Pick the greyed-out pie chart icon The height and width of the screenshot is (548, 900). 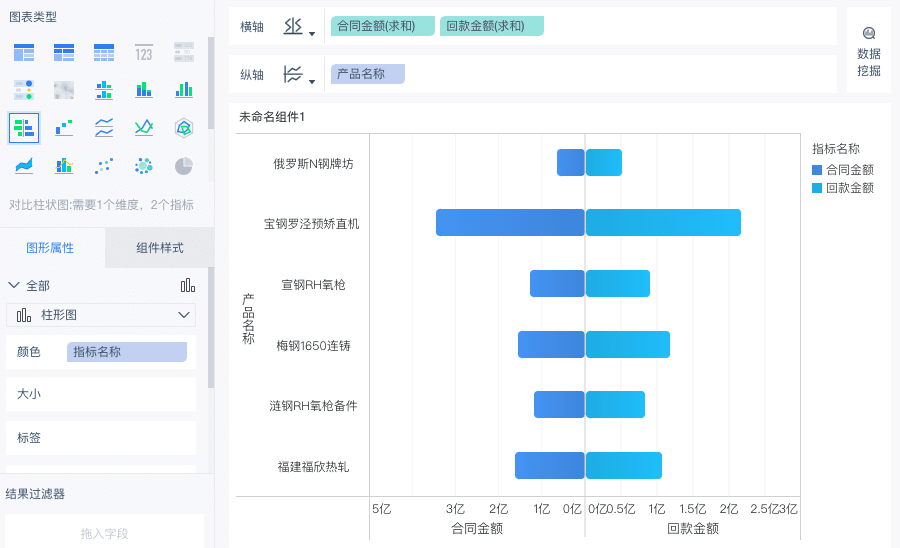click(184, 166)
